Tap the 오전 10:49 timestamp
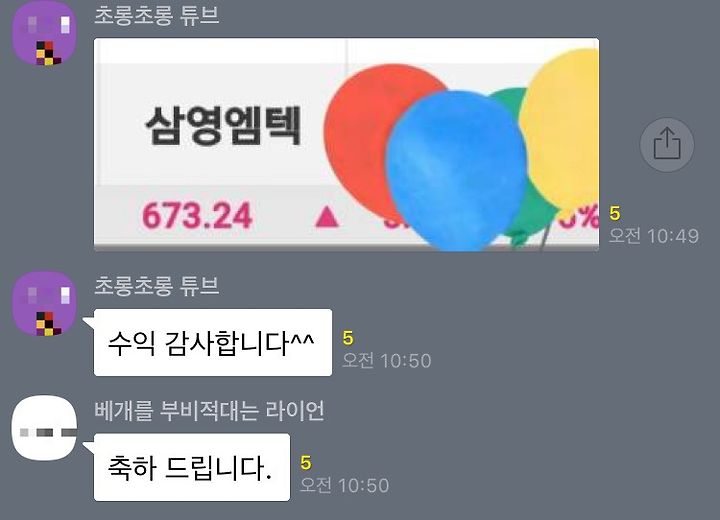 [653, 236]
